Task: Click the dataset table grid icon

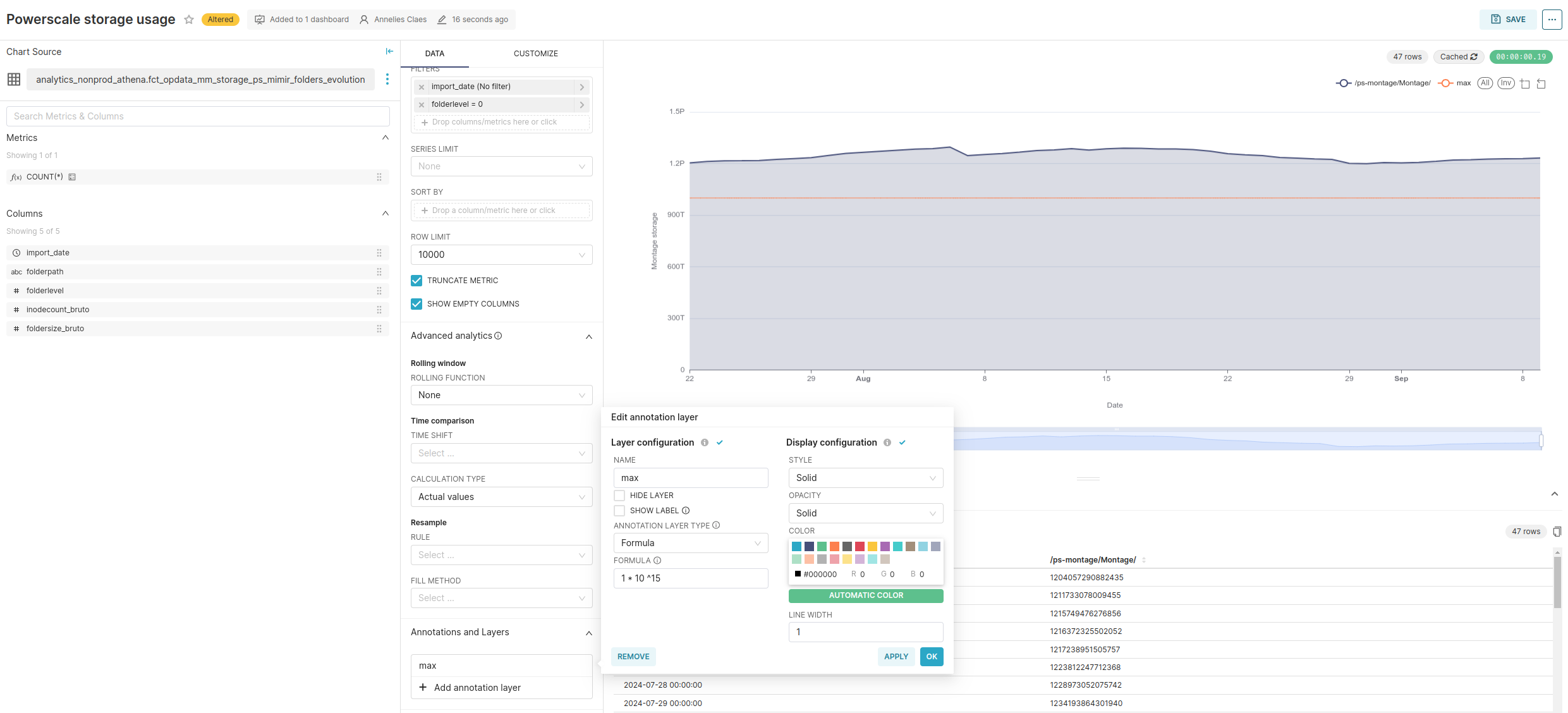Action: point(14,79)
